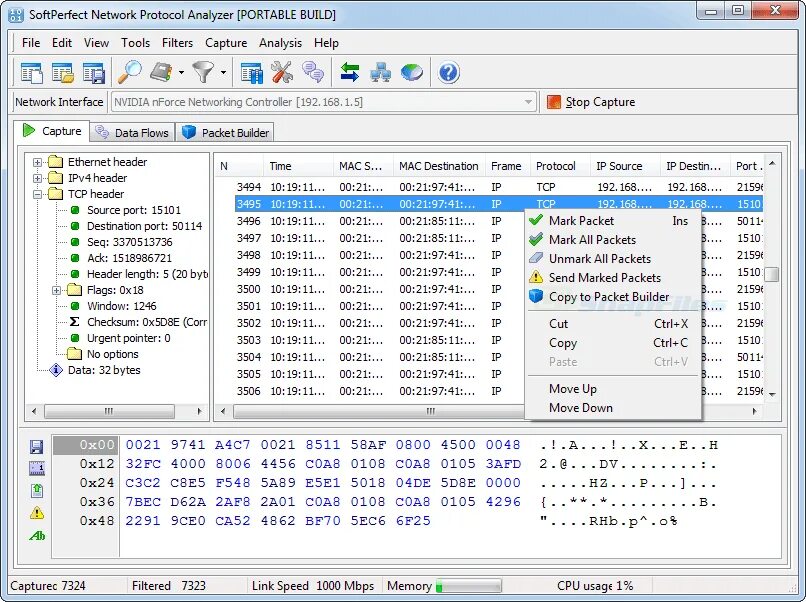This screenshot has height=602, width=806.
Task: Click the green and blue arrows icon
Action: tap(350, 72)
